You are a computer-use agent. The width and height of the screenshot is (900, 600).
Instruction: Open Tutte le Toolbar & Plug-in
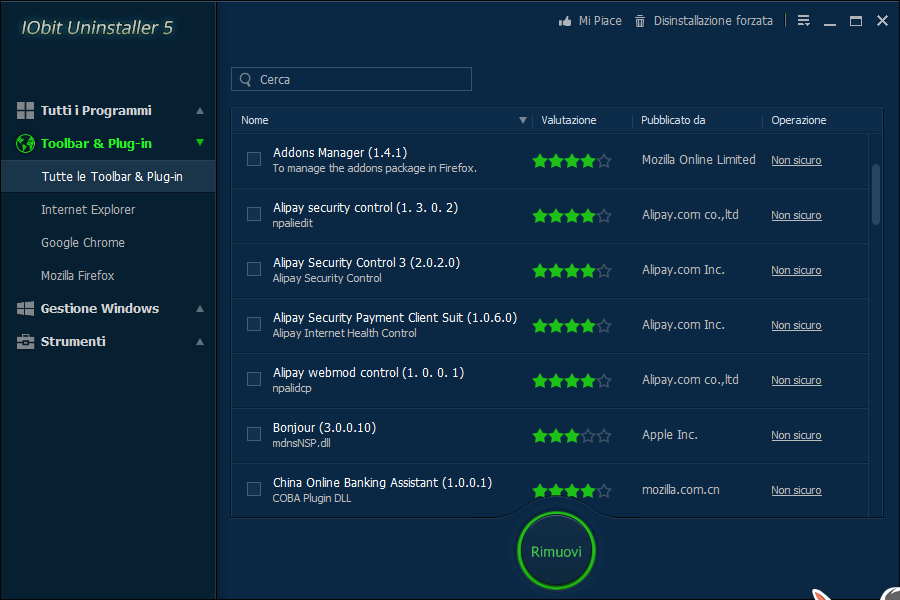(x=108, y=176)
